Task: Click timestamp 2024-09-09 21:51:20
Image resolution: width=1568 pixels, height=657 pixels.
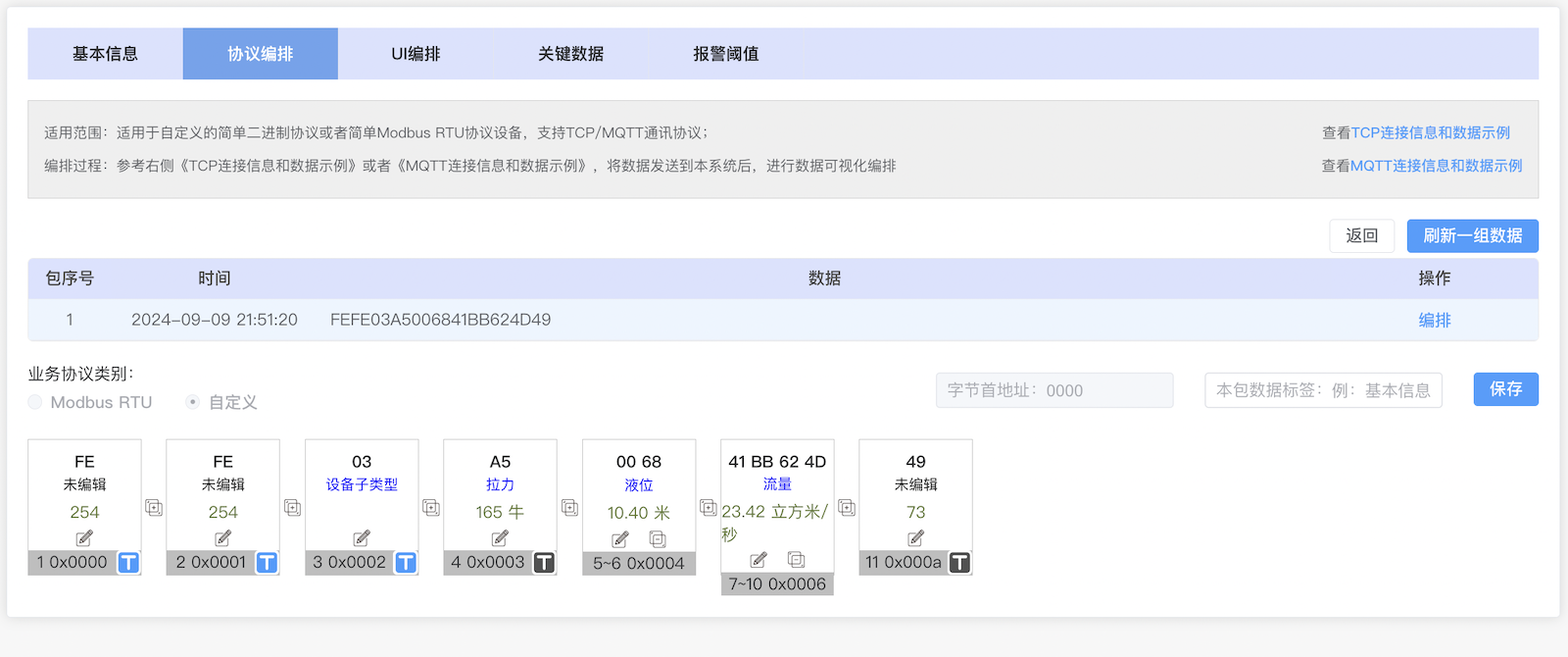Action: tap(215, 320)
